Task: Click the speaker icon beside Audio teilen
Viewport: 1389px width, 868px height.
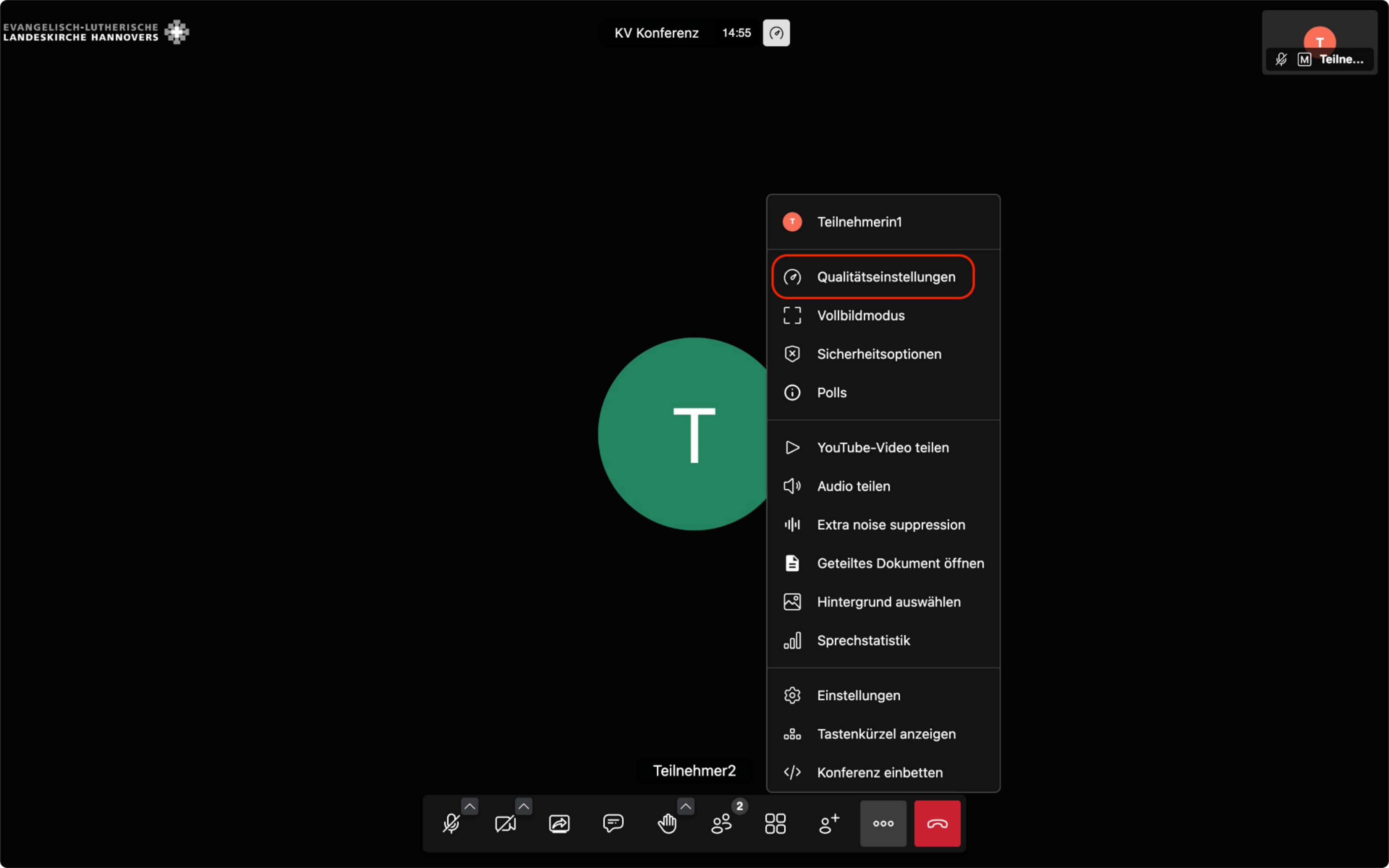Action: click(x=792, y=486)
